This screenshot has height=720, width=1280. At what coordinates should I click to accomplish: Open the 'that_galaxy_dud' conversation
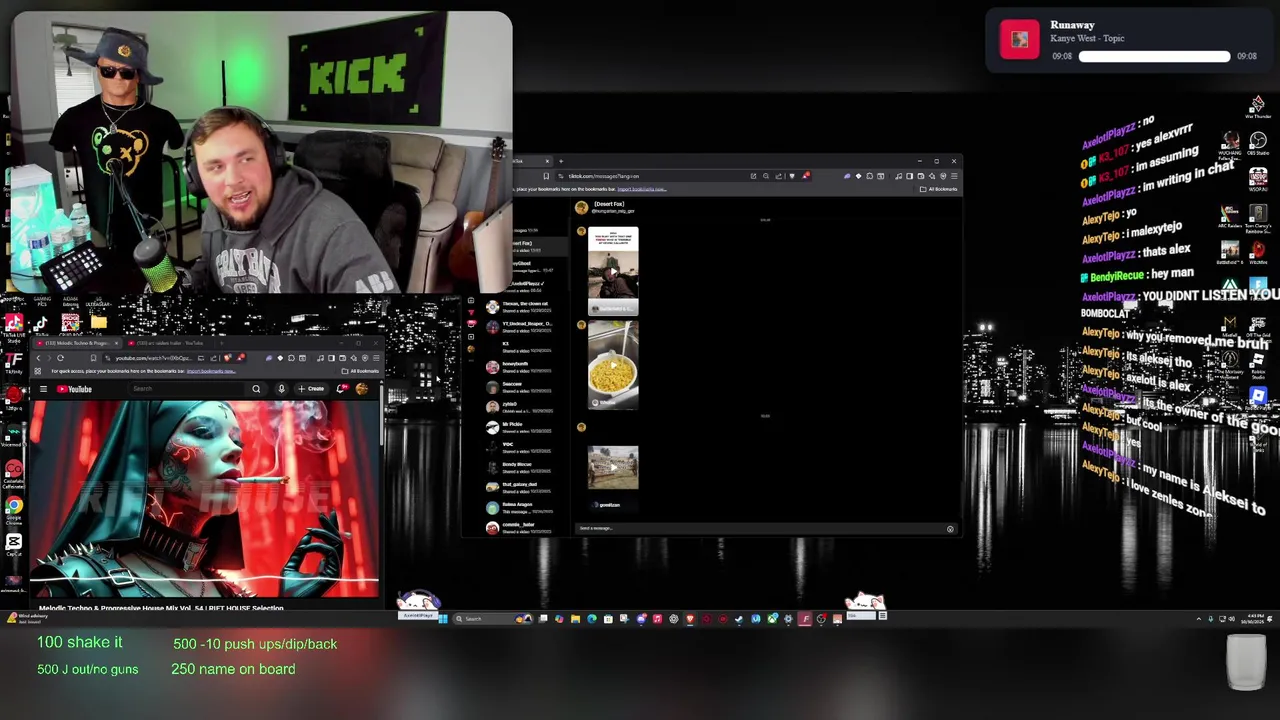coord(520,487)
